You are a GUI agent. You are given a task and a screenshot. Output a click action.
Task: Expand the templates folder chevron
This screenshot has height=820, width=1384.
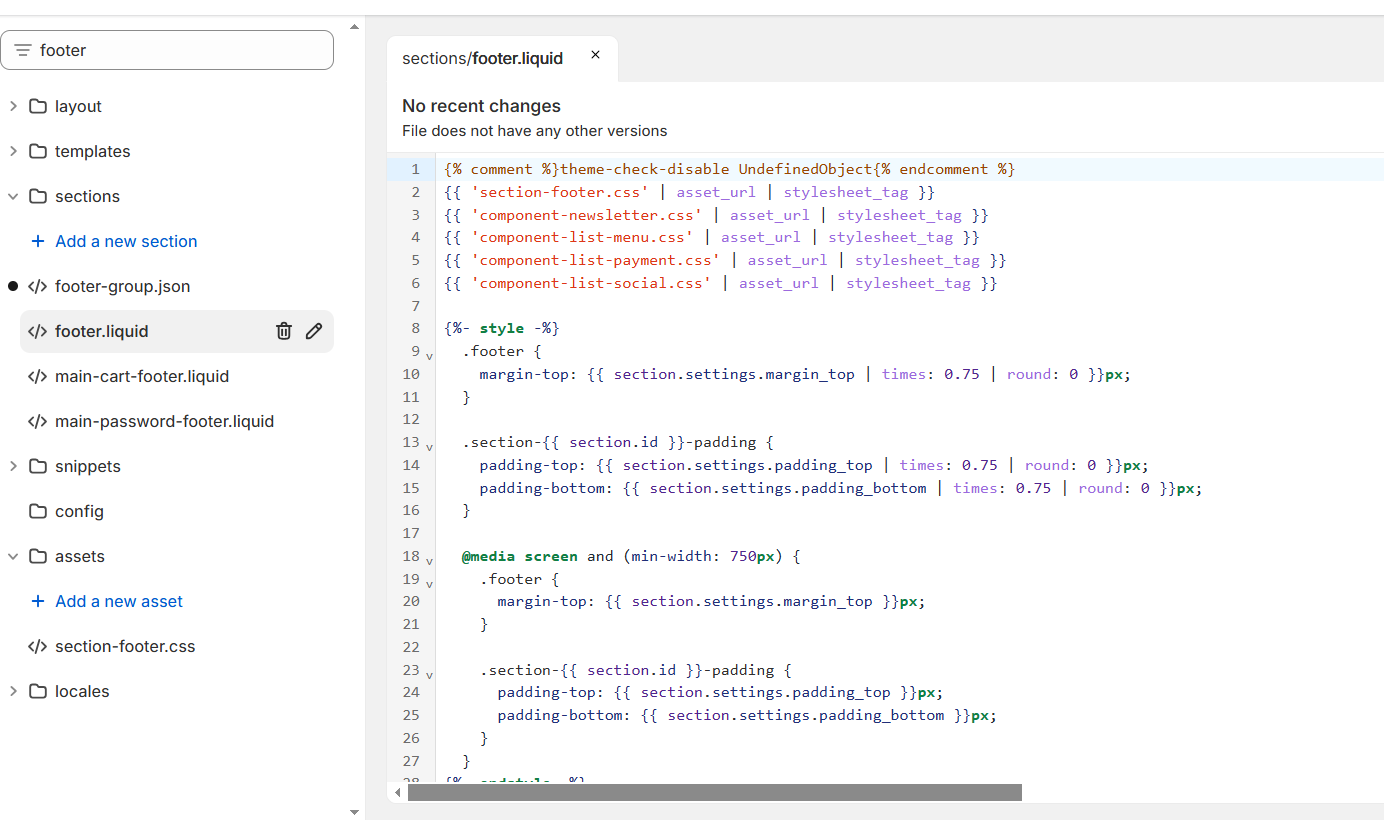[x=13, y=151]
